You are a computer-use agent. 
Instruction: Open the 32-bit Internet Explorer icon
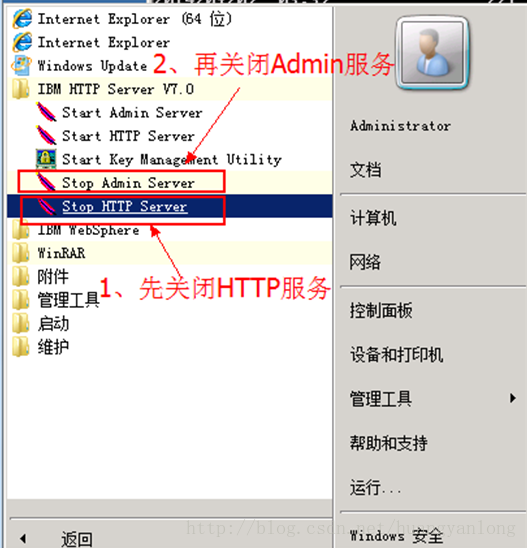(x=22, y=42)
